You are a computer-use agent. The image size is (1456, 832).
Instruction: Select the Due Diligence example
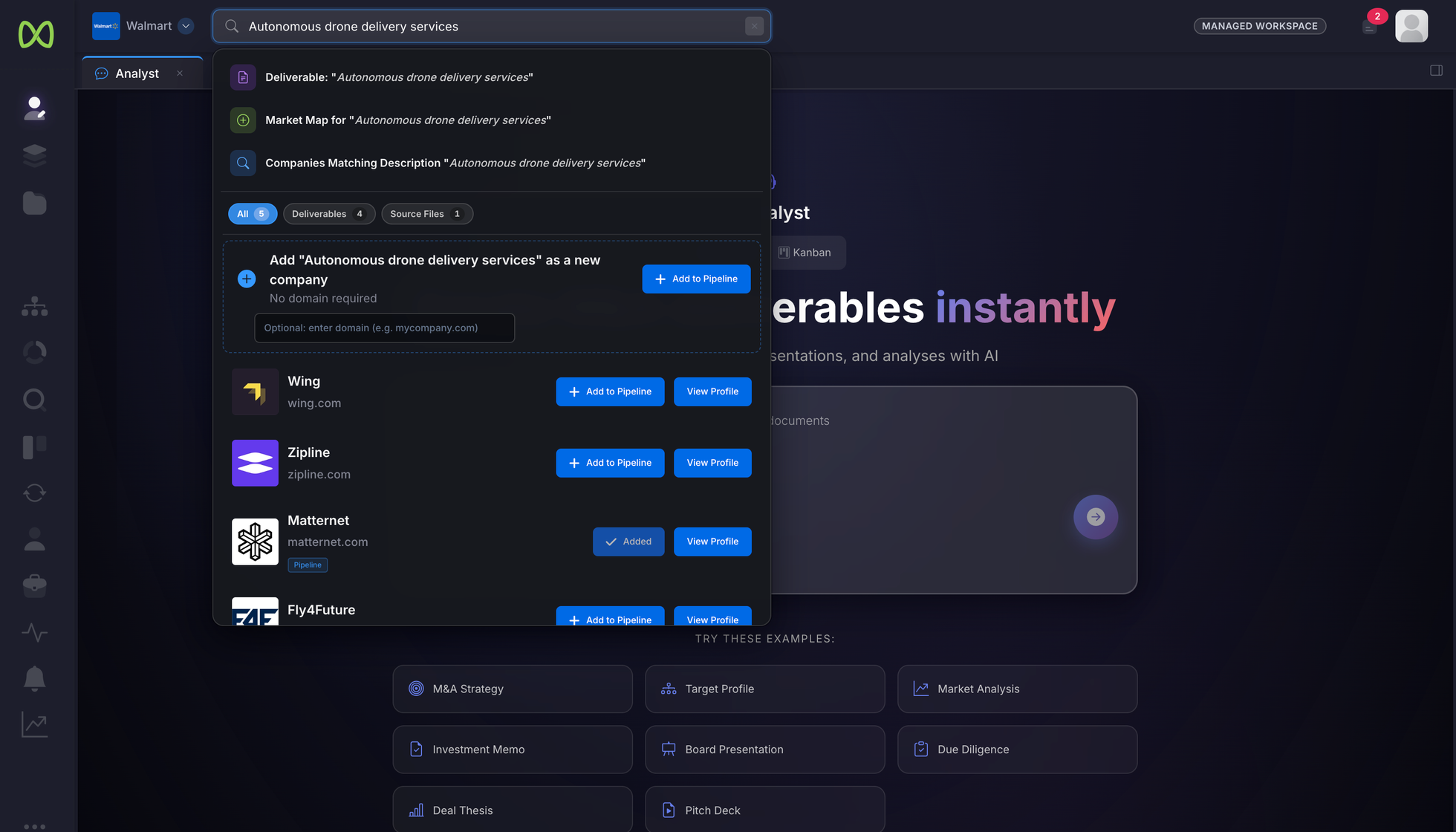1017,750
